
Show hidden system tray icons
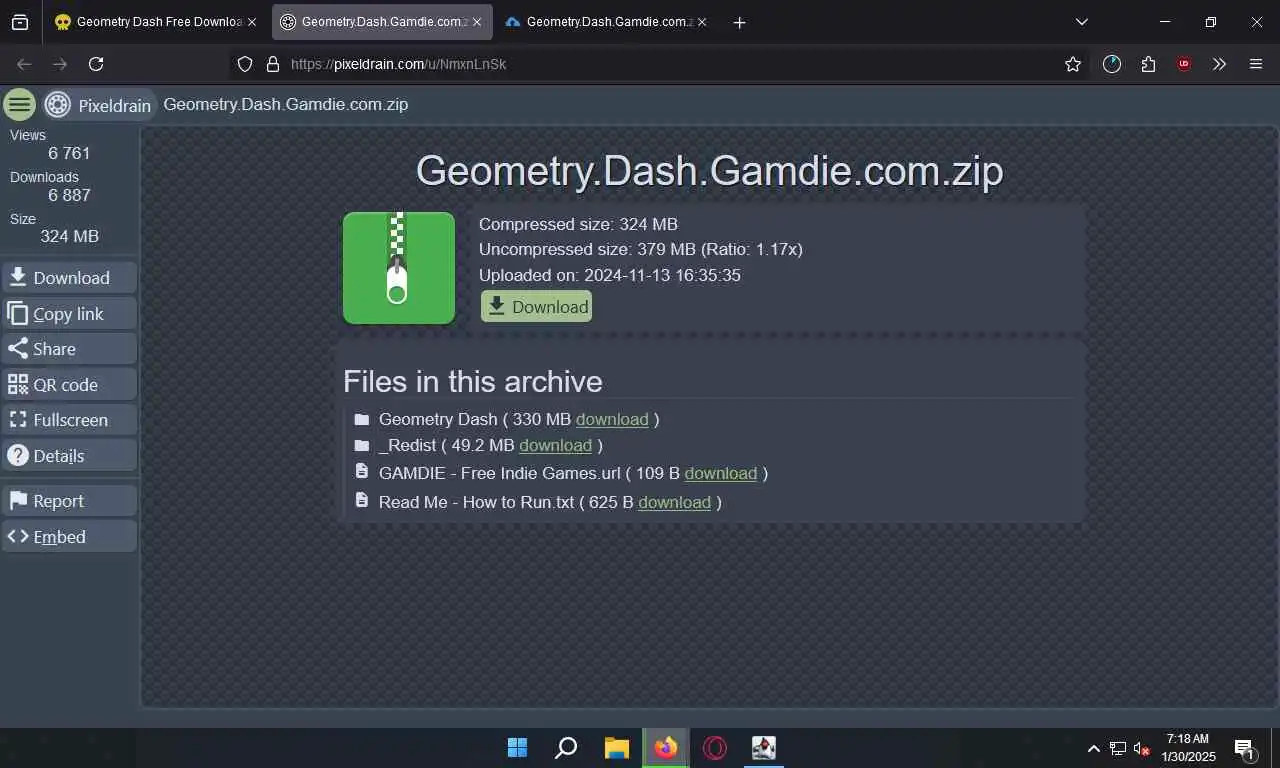pos(1094,748)
